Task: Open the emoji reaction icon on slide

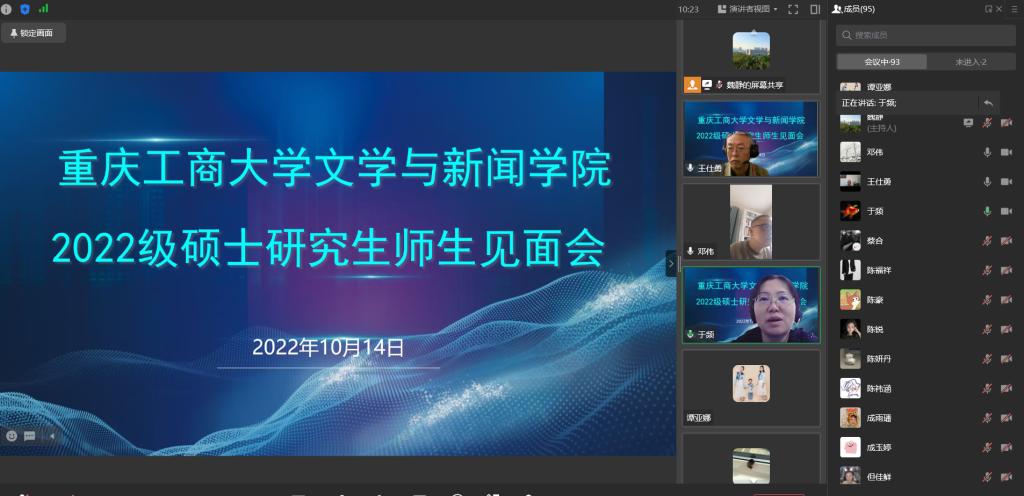Action: [12, 436]
